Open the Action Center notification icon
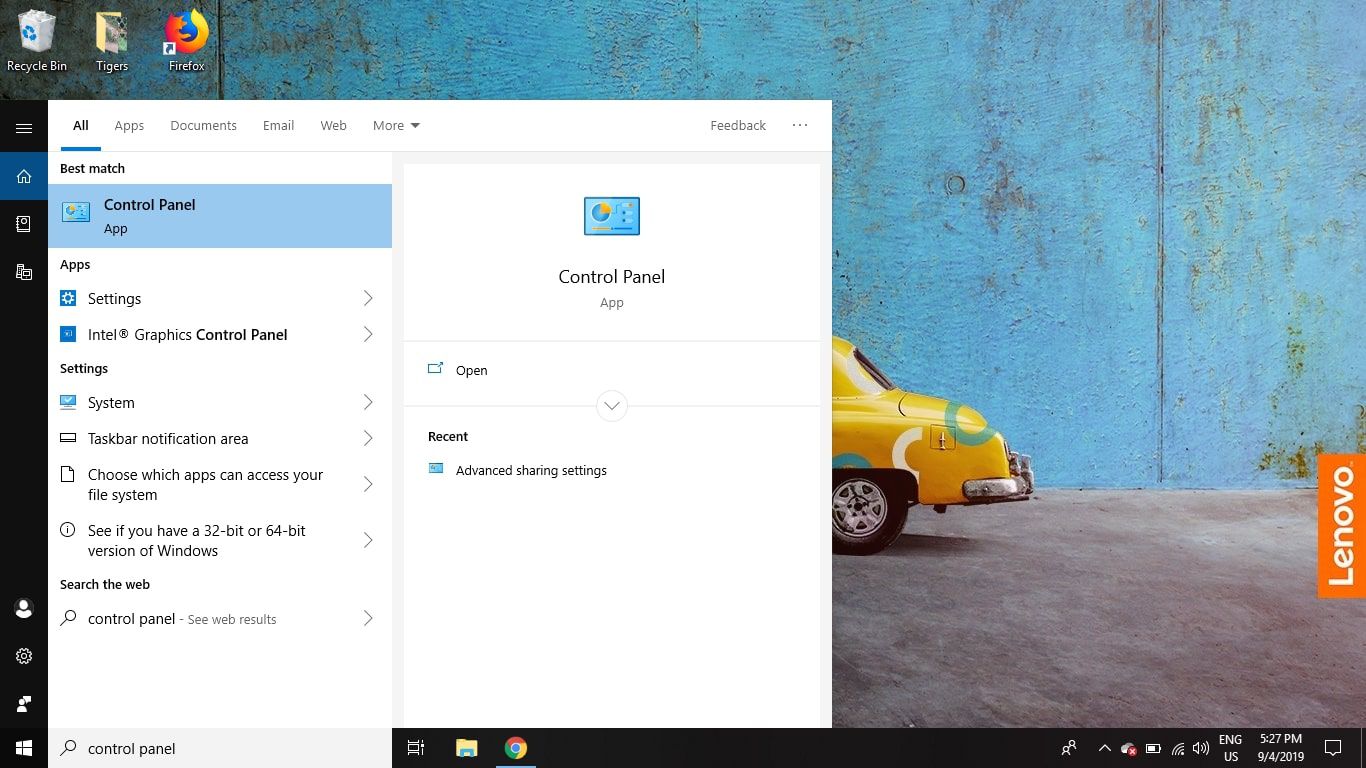 click(x=1332, y=748)
